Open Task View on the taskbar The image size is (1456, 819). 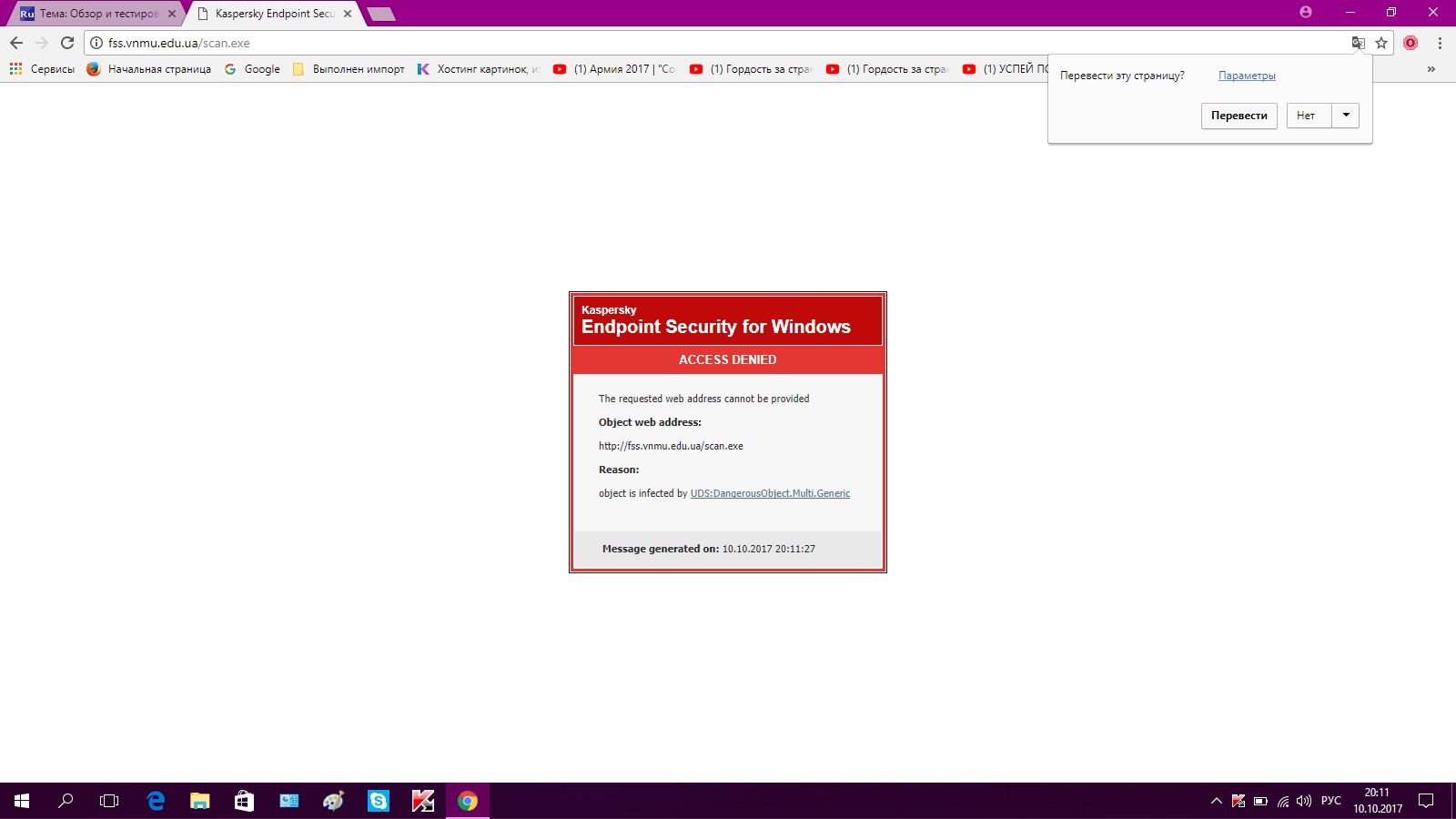pos(109,801)
